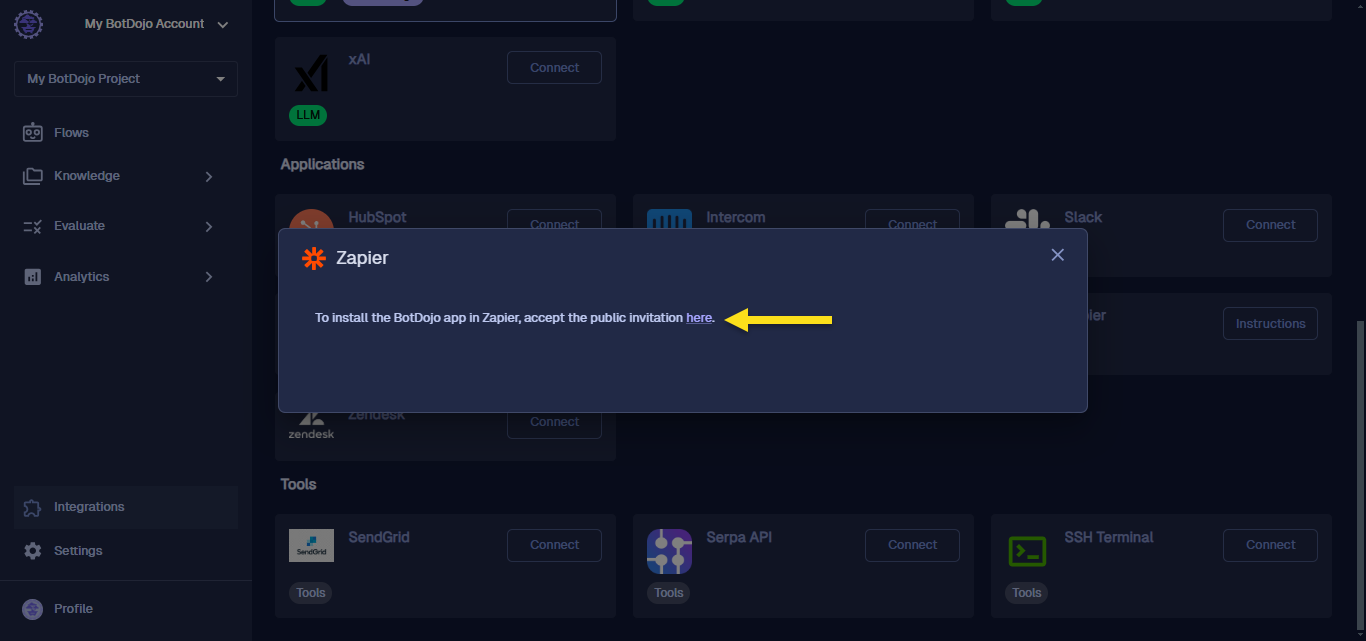Screen dimensions: 1366x641
Task: Click the Flows robot icon
Action: click(x=33, y=132)
